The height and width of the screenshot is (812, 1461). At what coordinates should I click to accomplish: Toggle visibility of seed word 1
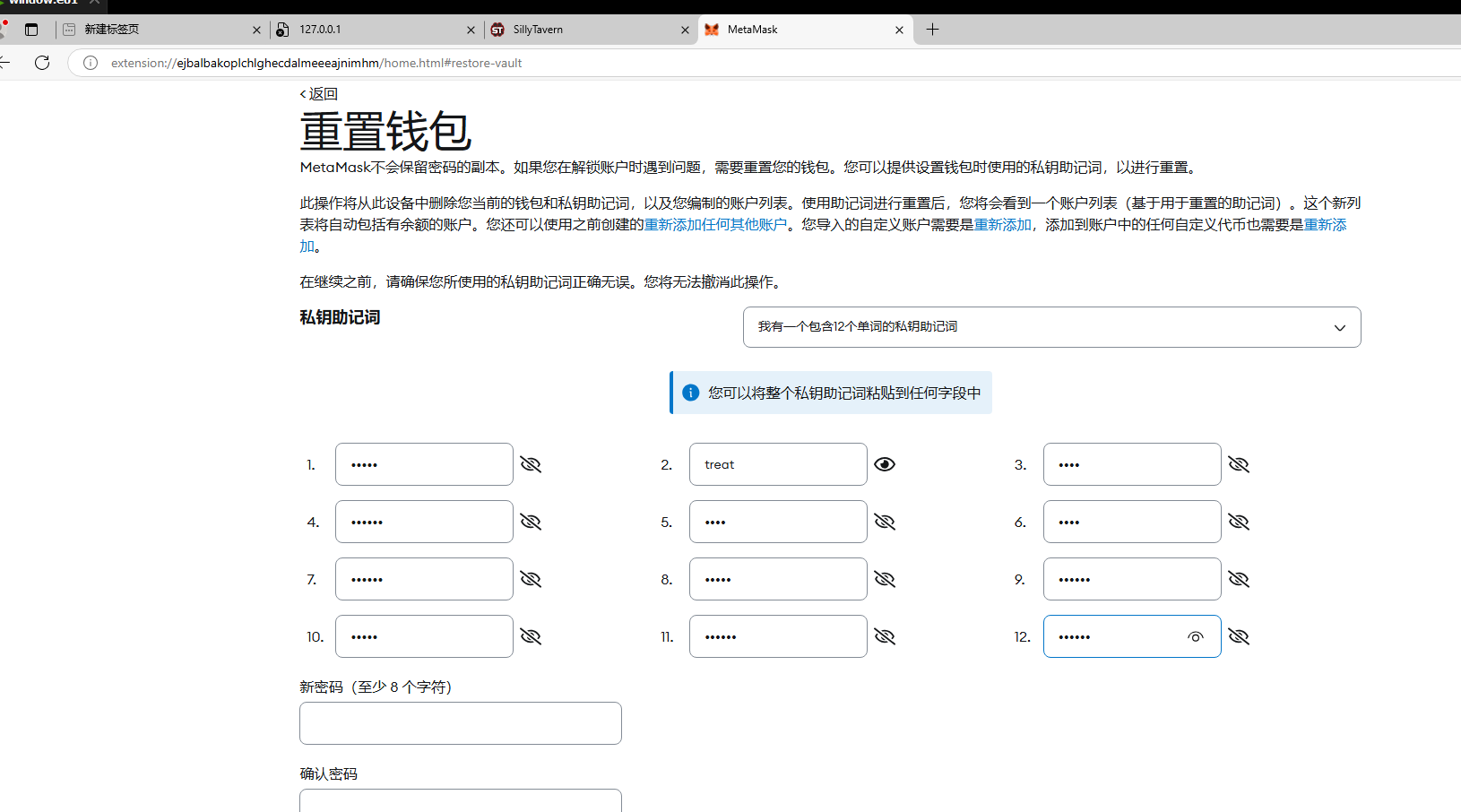pos(531,464)
